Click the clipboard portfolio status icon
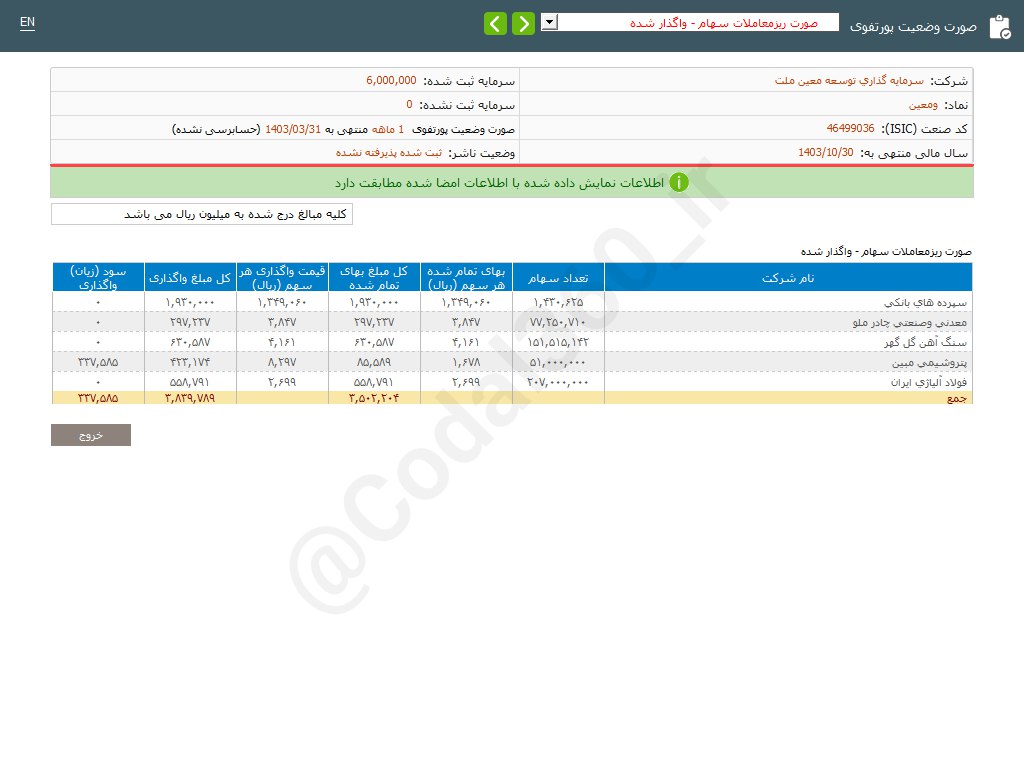This screenshot has width=1024, height=768. pyautogui.click(x=999, y=27)
